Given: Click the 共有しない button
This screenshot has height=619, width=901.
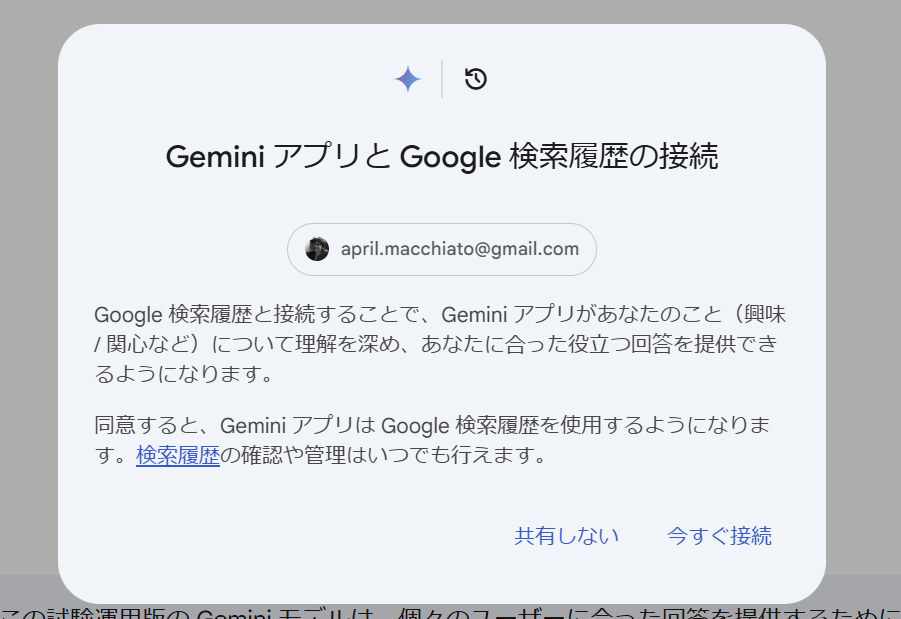Looking at the screenshot, I should 567,536.
